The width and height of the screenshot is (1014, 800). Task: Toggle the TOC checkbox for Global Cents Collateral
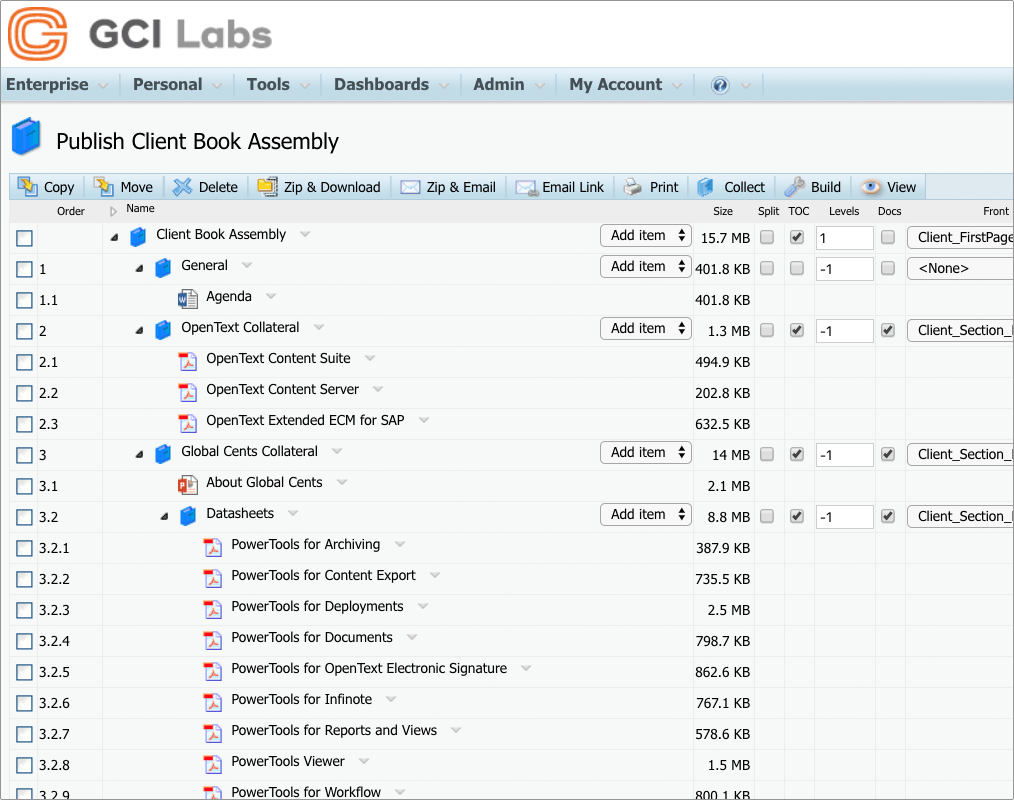[797, 455]
